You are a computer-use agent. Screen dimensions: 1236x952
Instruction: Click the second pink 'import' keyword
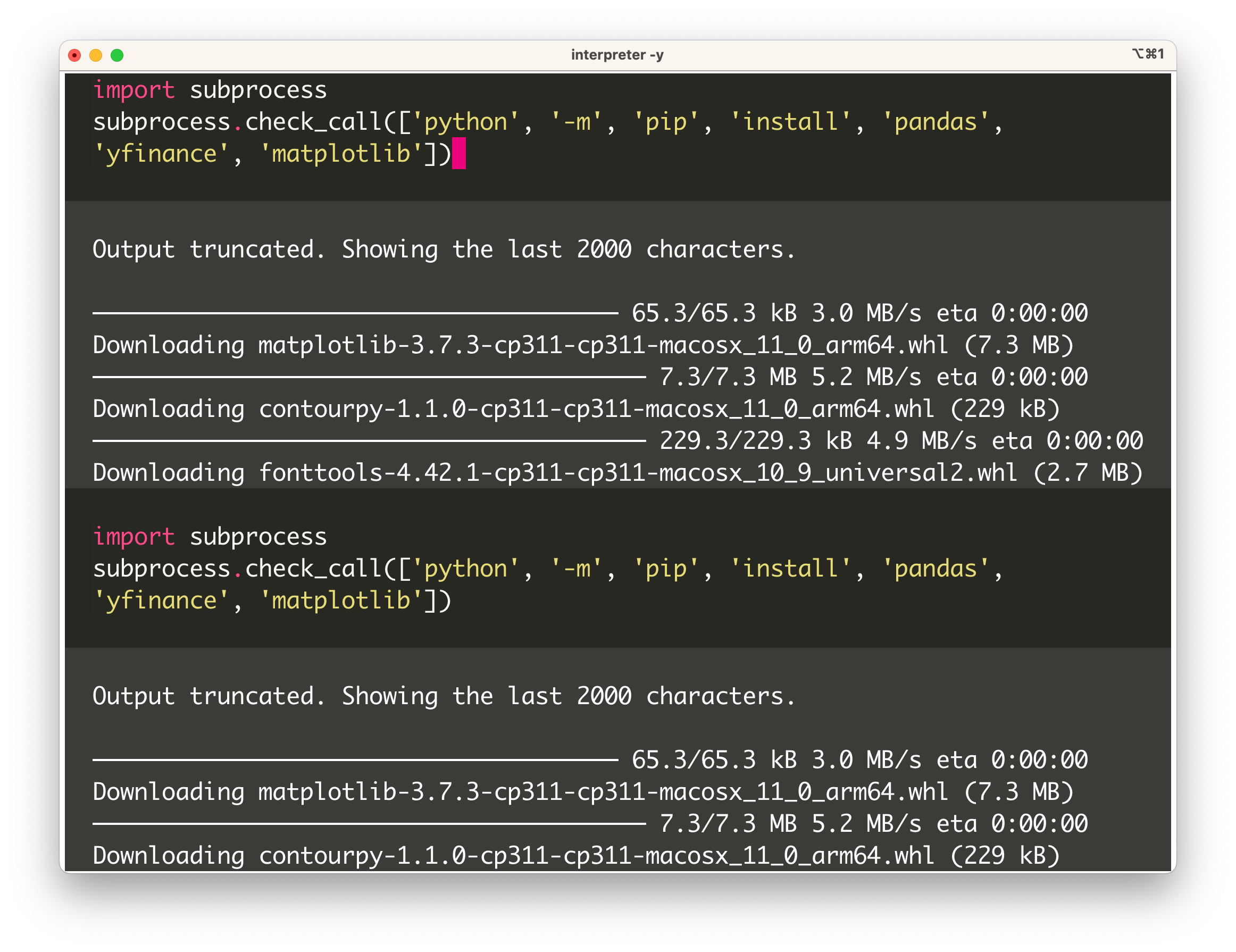pyautogui.click(x=133, y=537)
